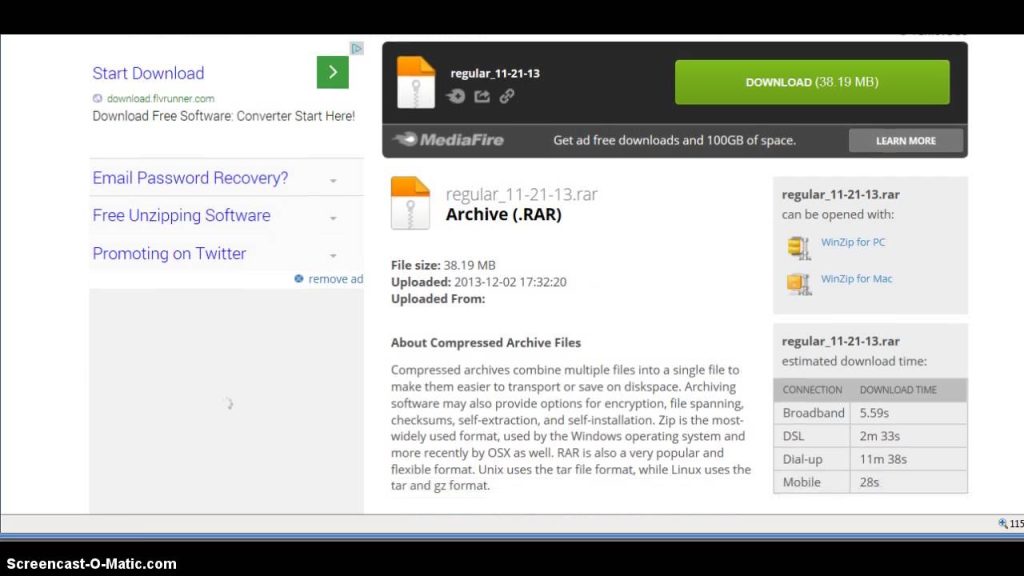This screenshot has height=576, width=1024.
Task: Open the share options icon
Action: 483,96
